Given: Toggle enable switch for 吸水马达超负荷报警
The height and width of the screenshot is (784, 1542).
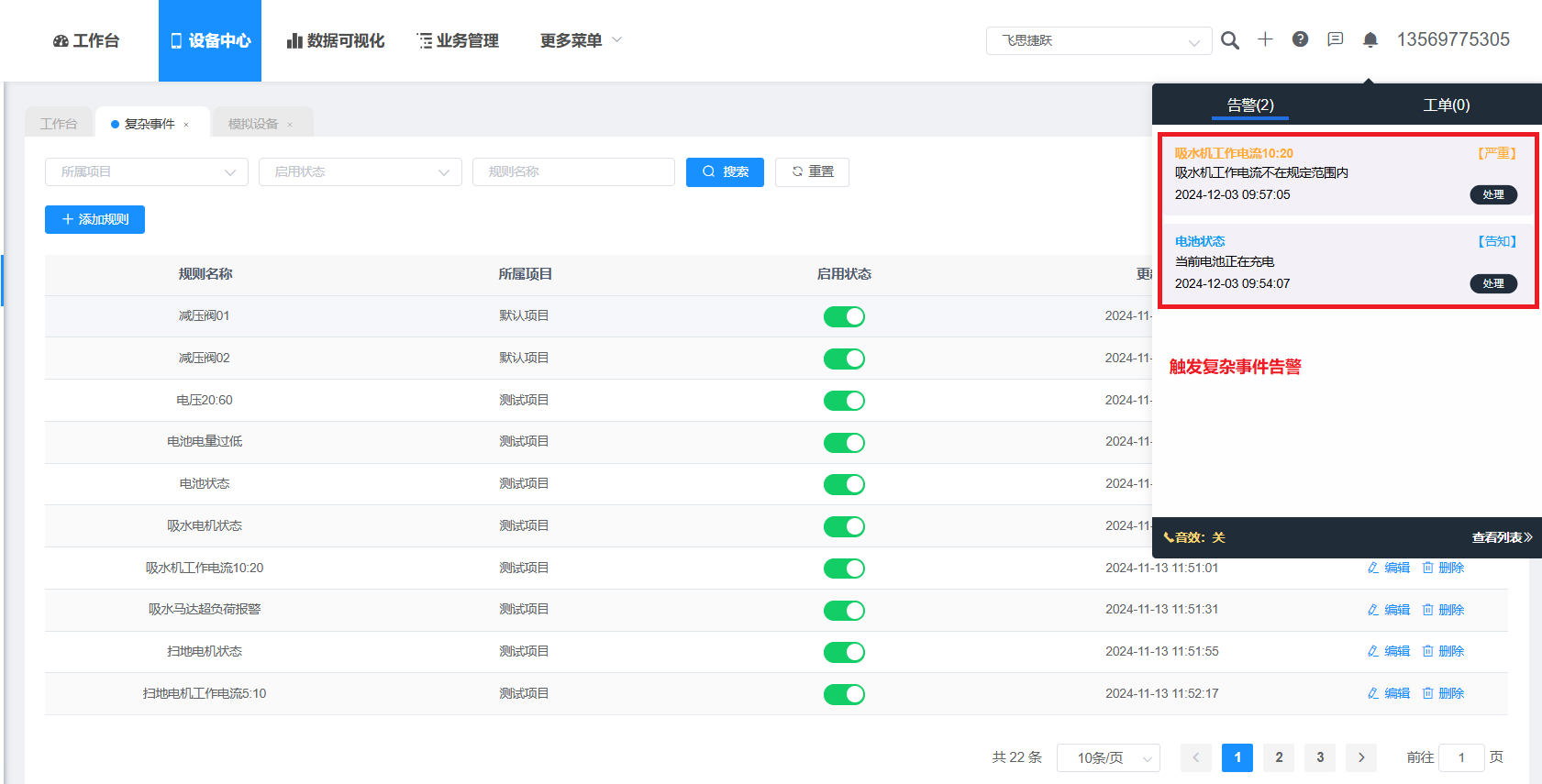Looking at the screenshot, I should click(x=844, y=611).
